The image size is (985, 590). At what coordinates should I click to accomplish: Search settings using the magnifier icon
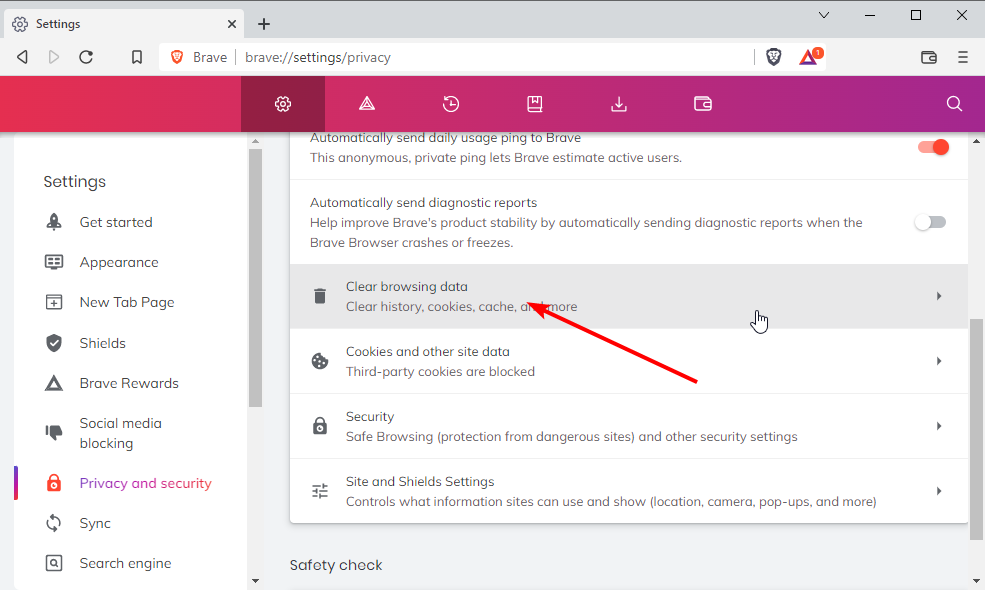click(954, 104)
